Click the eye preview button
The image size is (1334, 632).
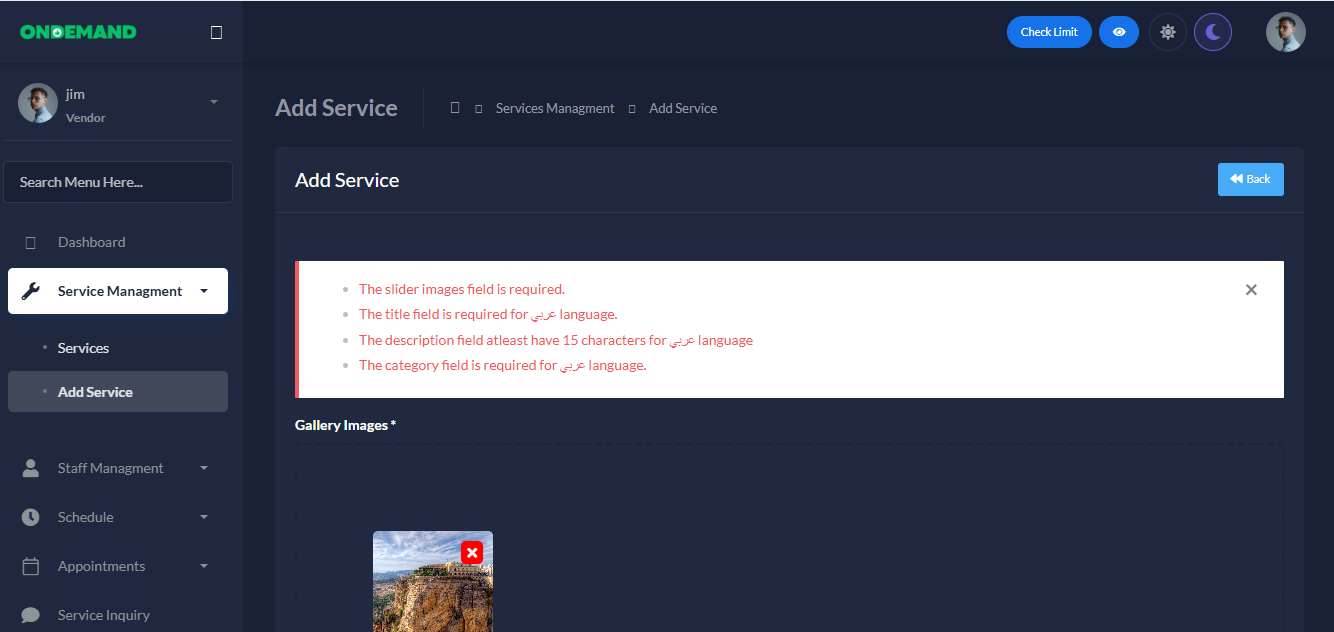[x=1118, y=32]
